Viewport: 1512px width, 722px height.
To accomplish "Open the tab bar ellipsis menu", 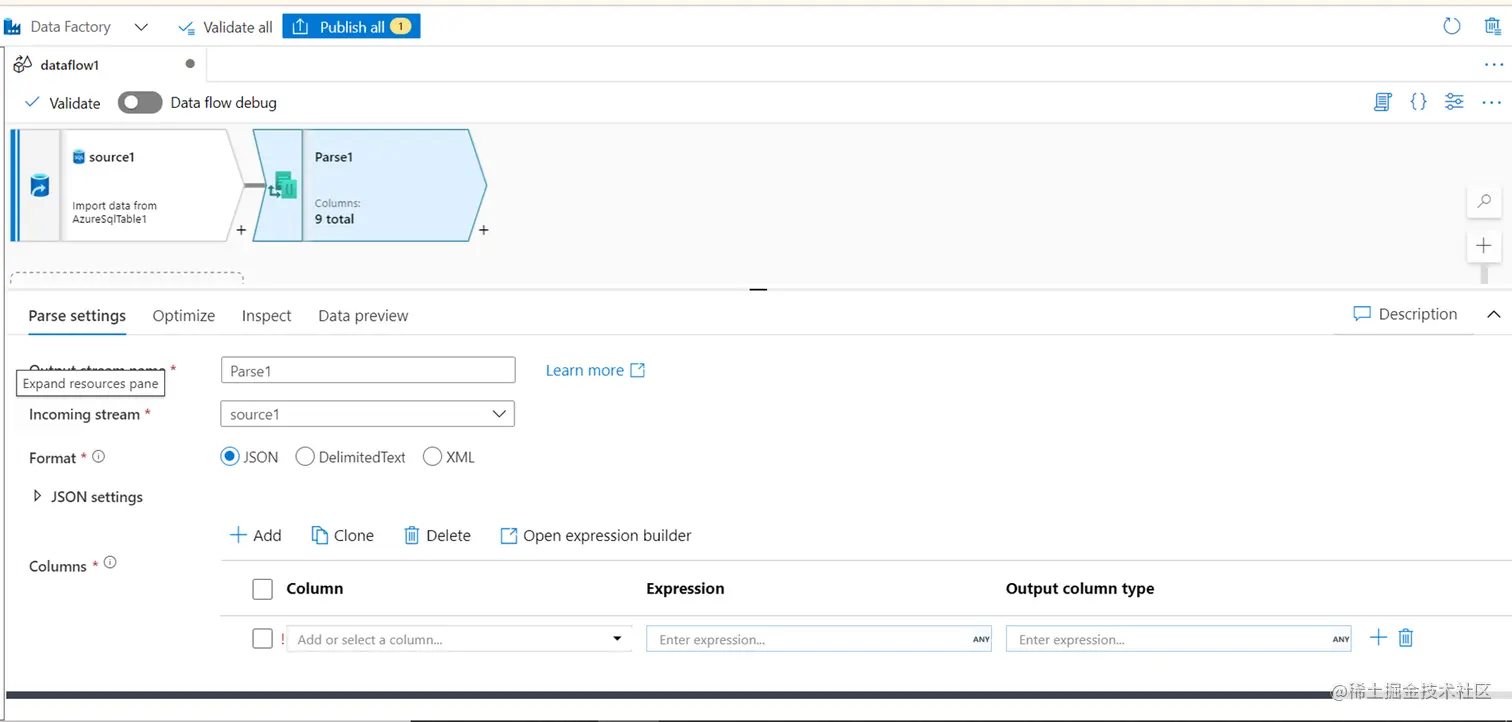I will tap(1493, 65).
